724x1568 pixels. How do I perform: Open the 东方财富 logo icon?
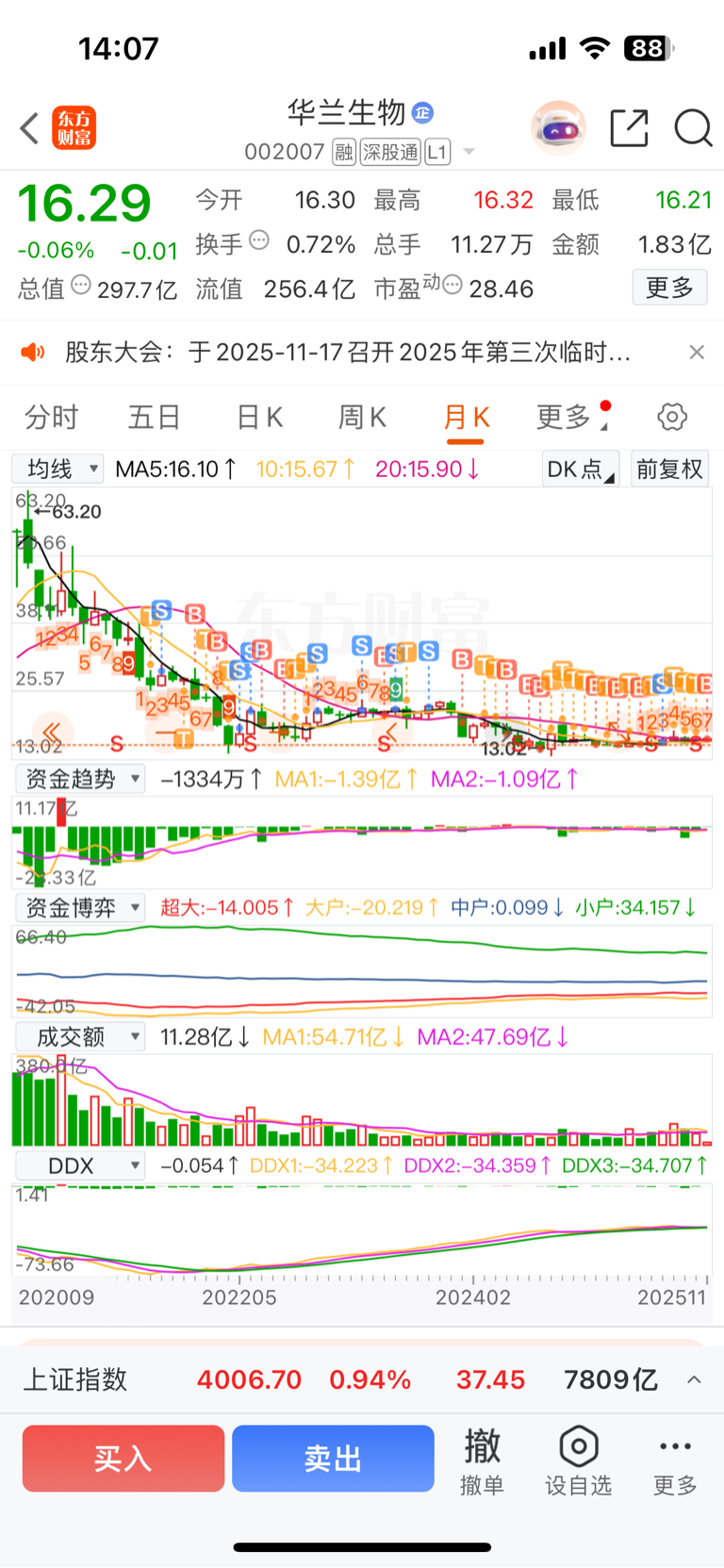[x=74, y=128]
